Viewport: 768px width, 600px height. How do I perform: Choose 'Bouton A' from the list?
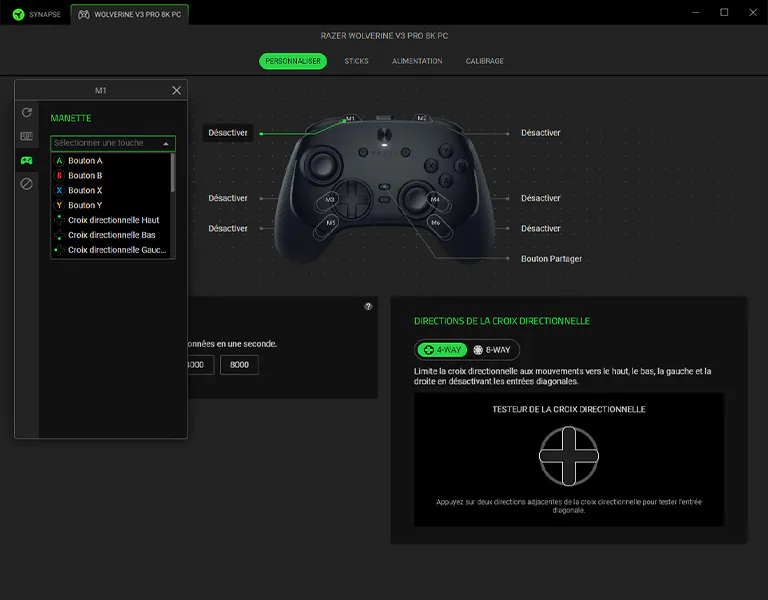point(85,160)
